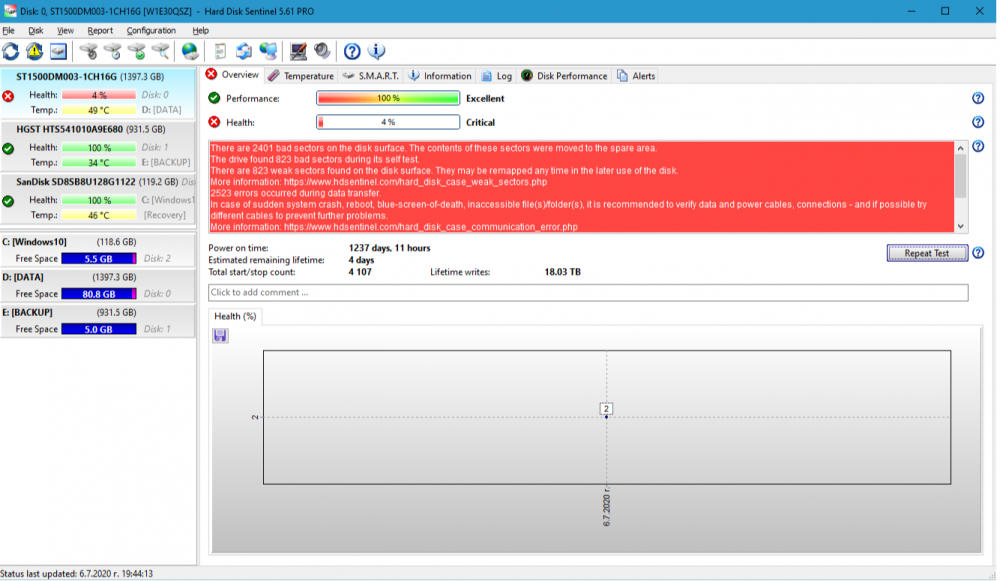Select the E: [BACKUP] partition row
Image resolution: width=1000 pixels, height=581 pixels.
98,320
